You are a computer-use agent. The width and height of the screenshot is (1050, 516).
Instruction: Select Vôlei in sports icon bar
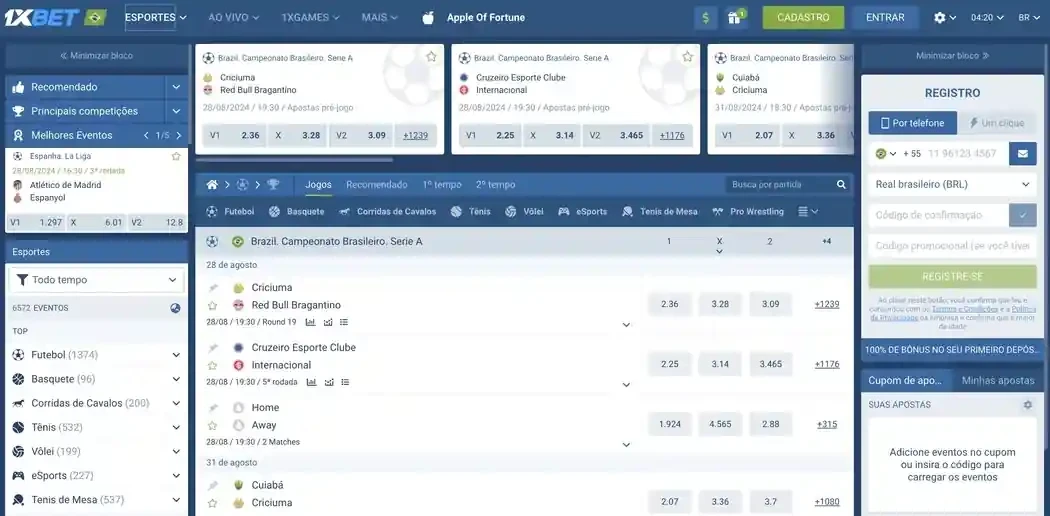coord(524,211)
